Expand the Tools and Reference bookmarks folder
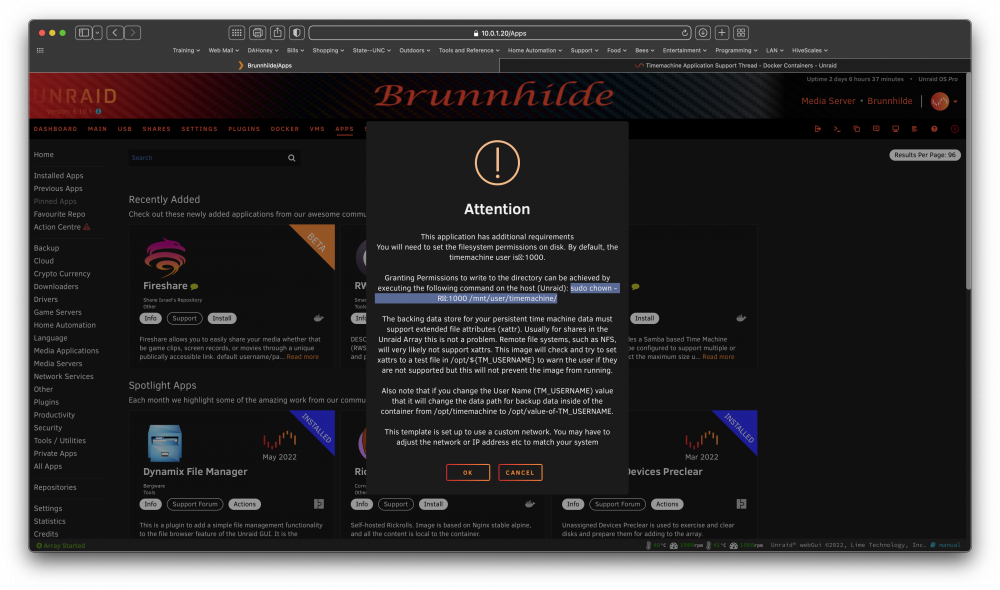Image resolution: width=1000 pixels, height=590 pixels. [x=469, y=50]
